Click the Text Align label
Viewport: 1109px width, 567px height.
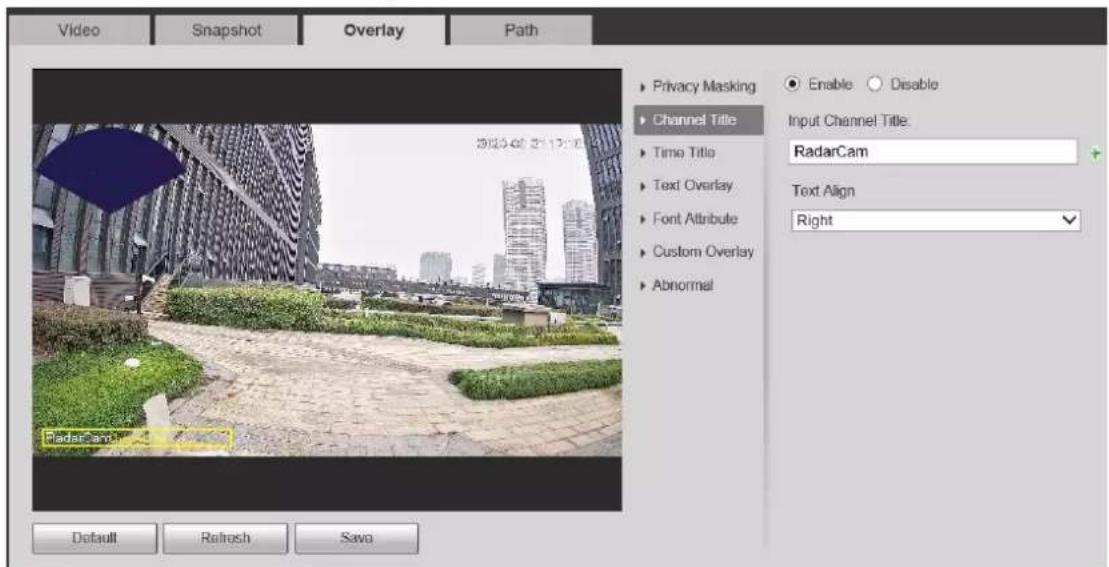[x=823, y=191]
